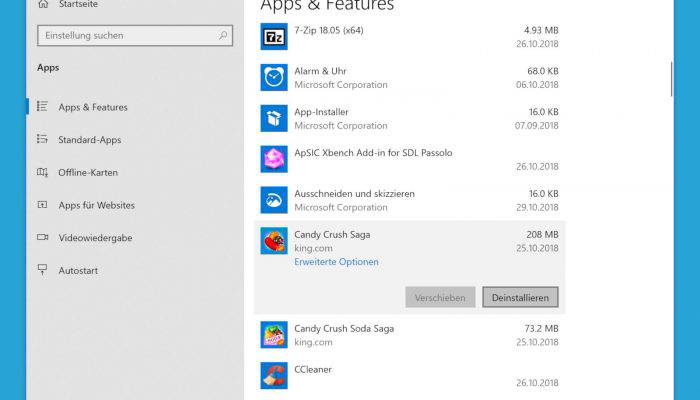Click the Startseite home icon
700x400 pixels.
pos(43,4)
